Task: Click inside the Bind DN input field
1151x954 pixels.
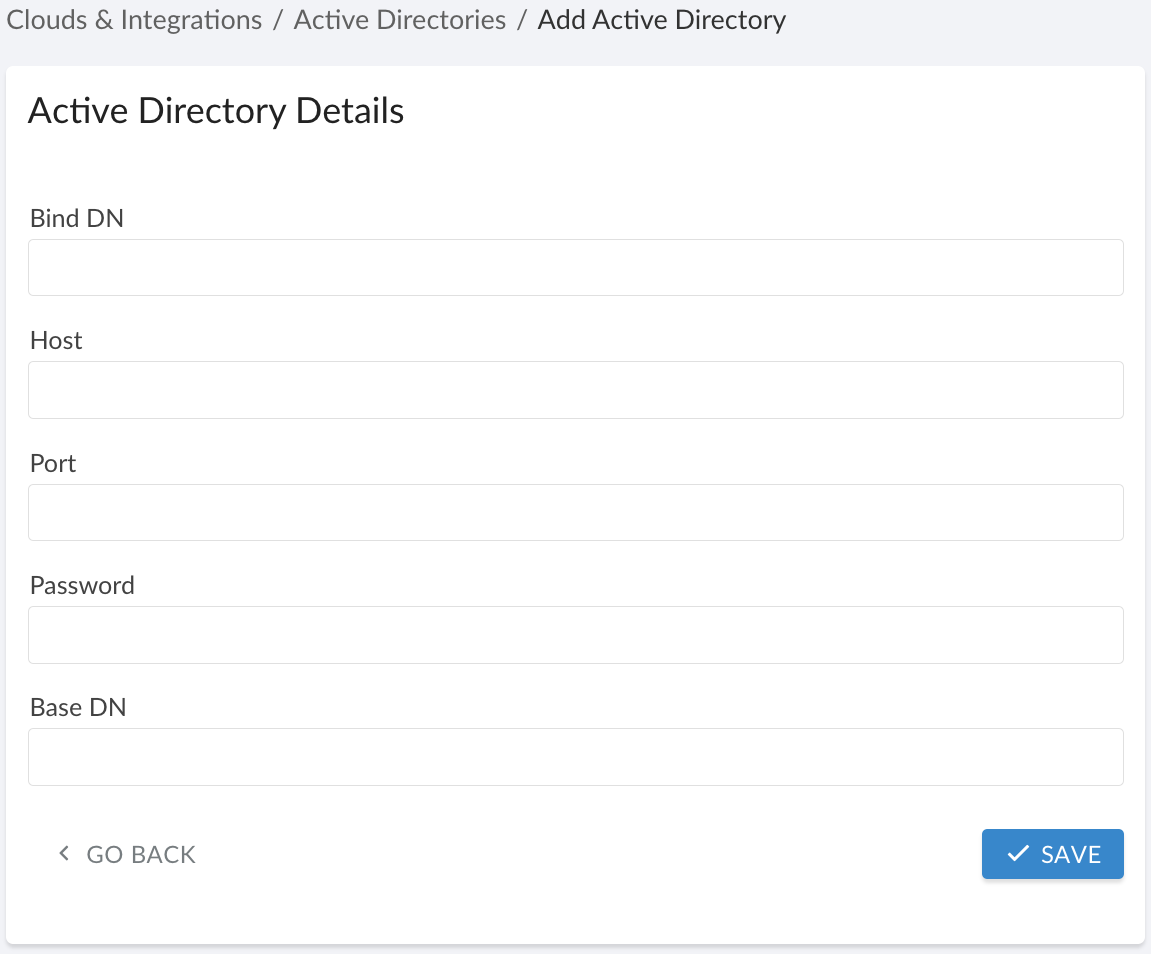Action: pyautogui.click(x=575, y=267)
